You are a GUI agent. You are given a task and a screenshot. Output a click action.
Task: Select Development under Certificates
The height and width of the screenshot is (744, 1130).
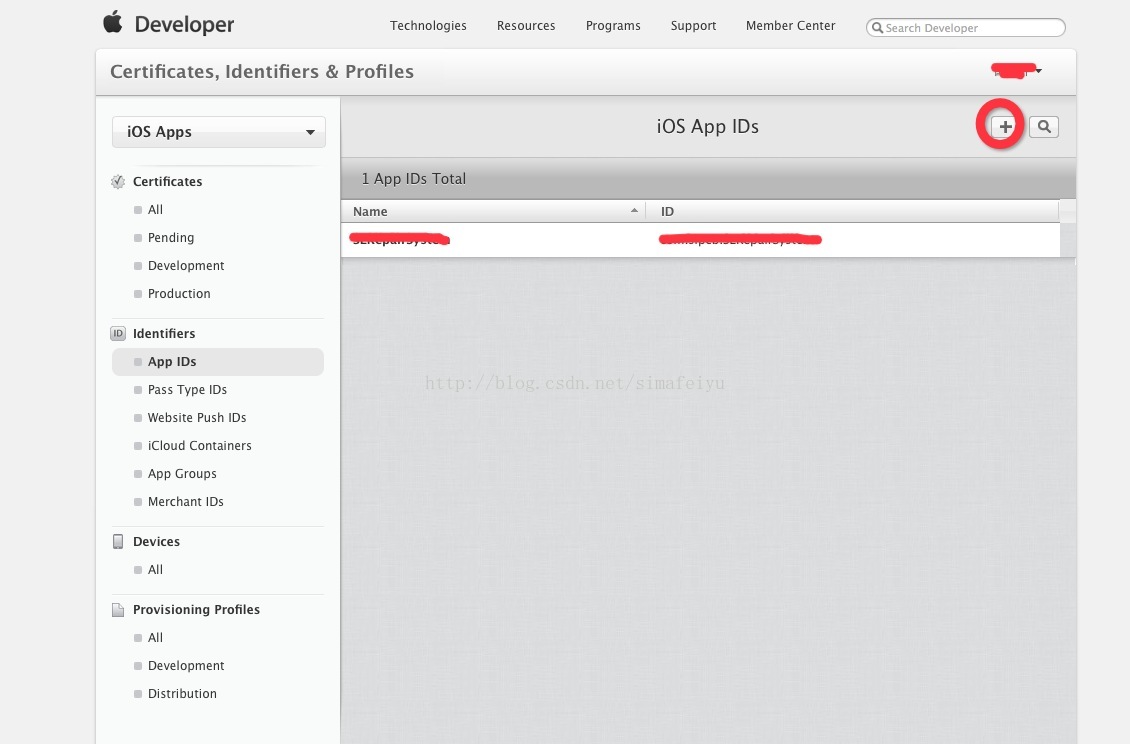tap(186, 266)
